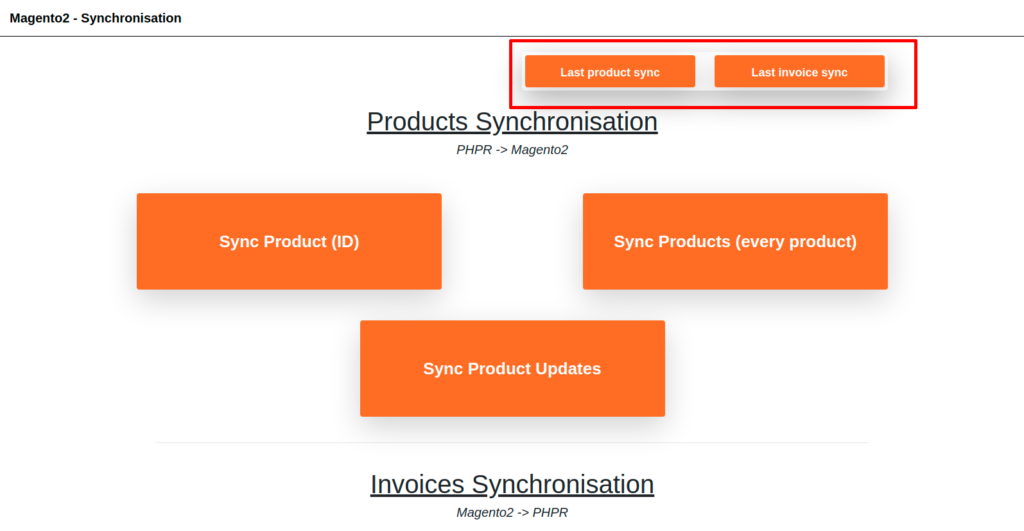Screen dimensions: 1024x531
Task: Click the divider line above Invoices Synchronisation
Action: click(x=512, y=442)
